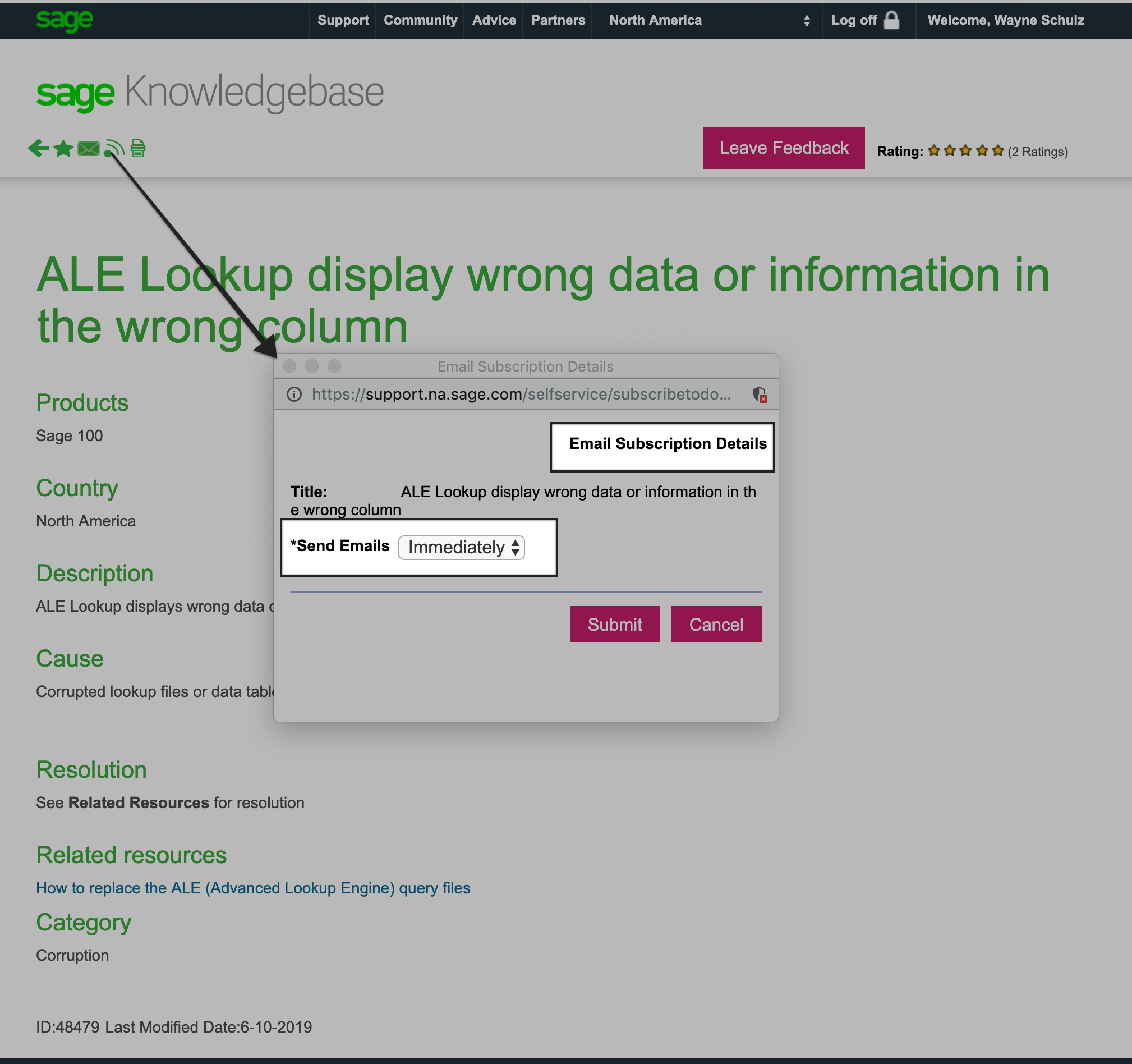
Task: Open the Partners menu
Action: [x=558, y=21]
